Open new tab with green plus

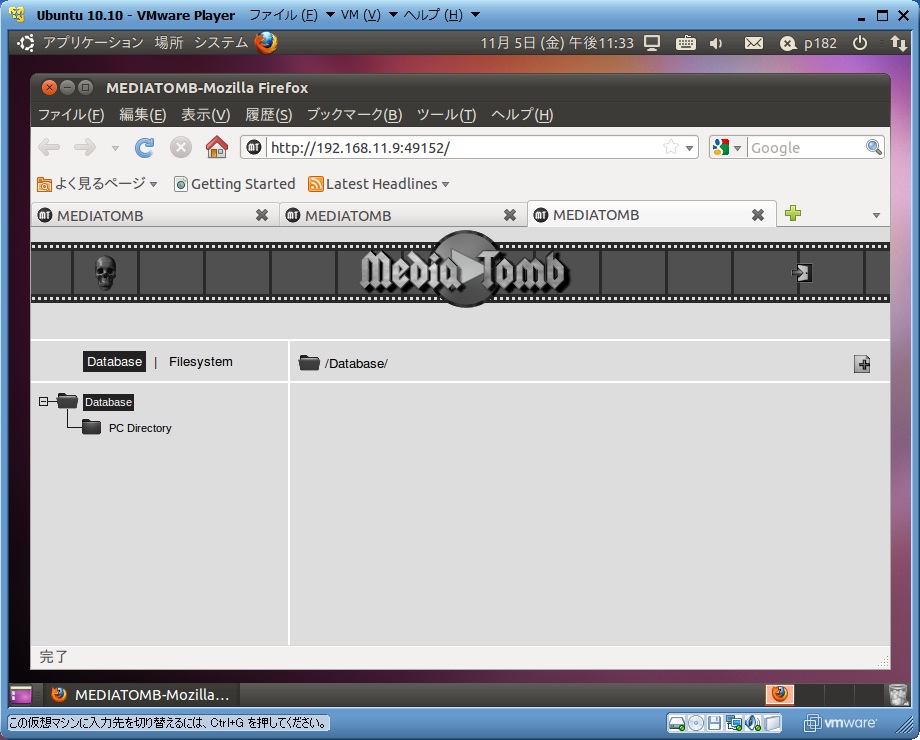click(793, 213)
